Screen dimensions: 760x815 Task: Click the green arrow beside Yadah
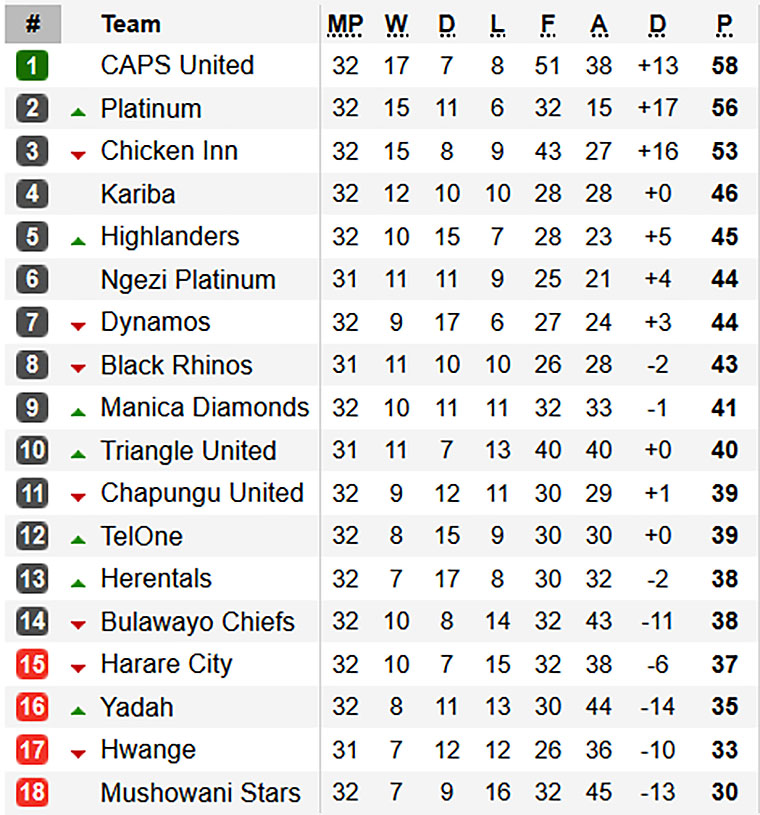[x=78, y=711]
